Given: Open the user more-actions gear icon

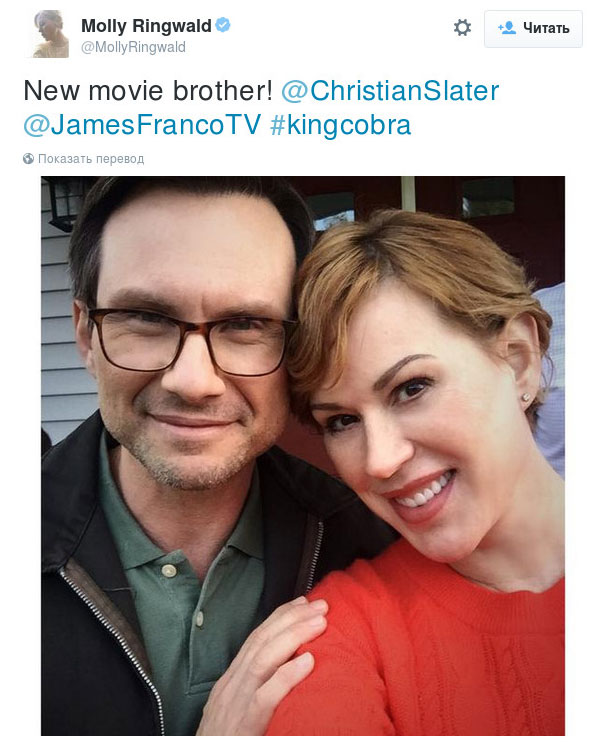Looking at the screenshot, I should [x=462, y=28].
